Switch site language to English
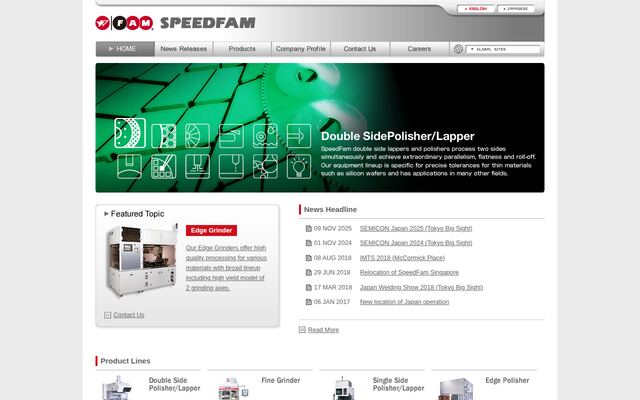The image size is (640, 400). tap(476, 9)
